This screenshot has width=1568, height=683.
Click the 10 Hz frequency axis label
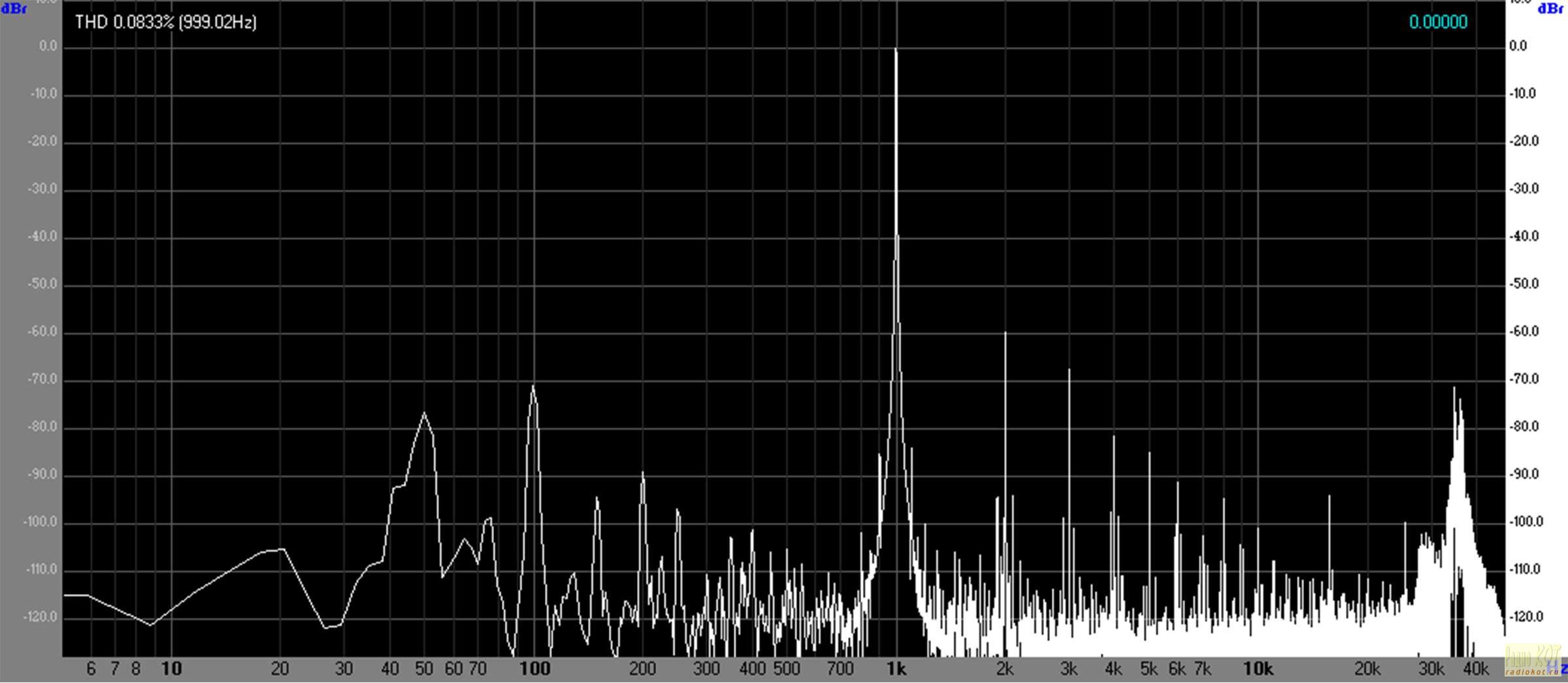pos(171,669)
